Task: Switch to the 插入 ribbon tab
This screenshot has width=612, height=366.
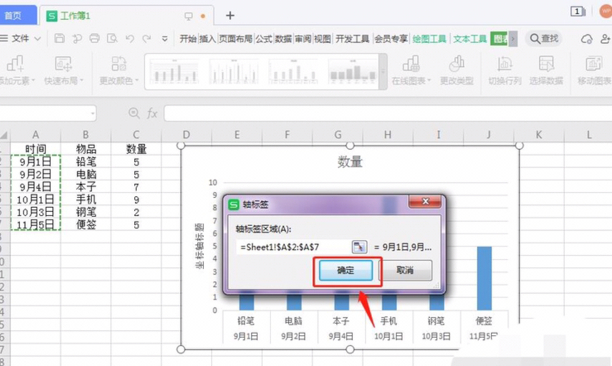Action: tap(208, 39)
